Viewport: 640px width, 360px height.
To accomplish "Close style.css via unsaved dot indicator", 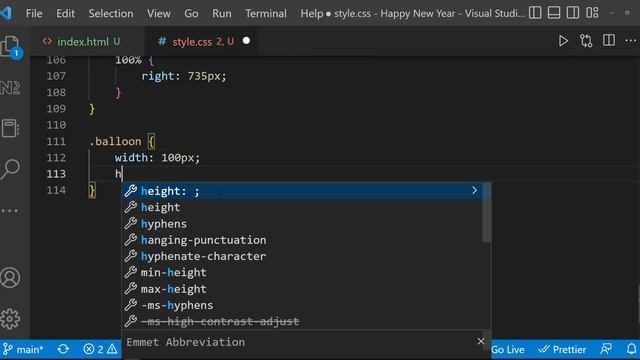I will 246,41.
